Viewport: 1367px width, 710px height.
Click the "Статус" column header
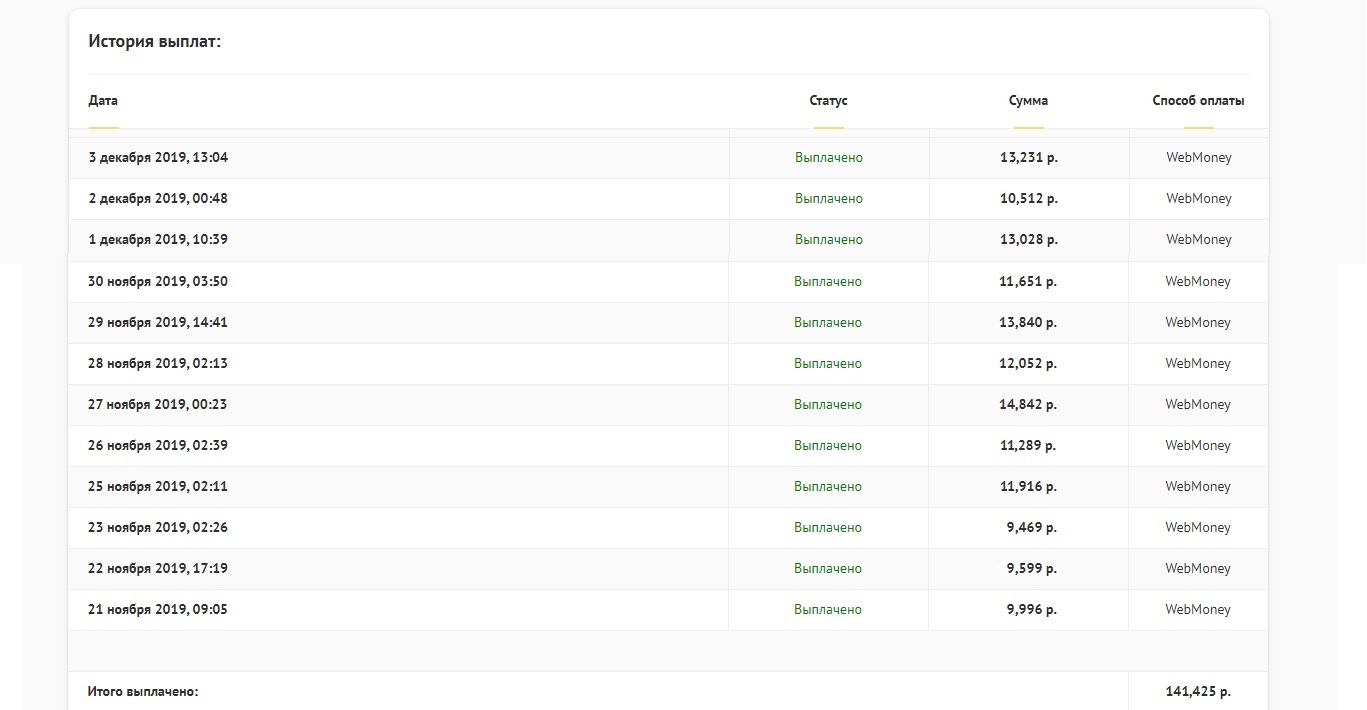click(x=828, y=101)
